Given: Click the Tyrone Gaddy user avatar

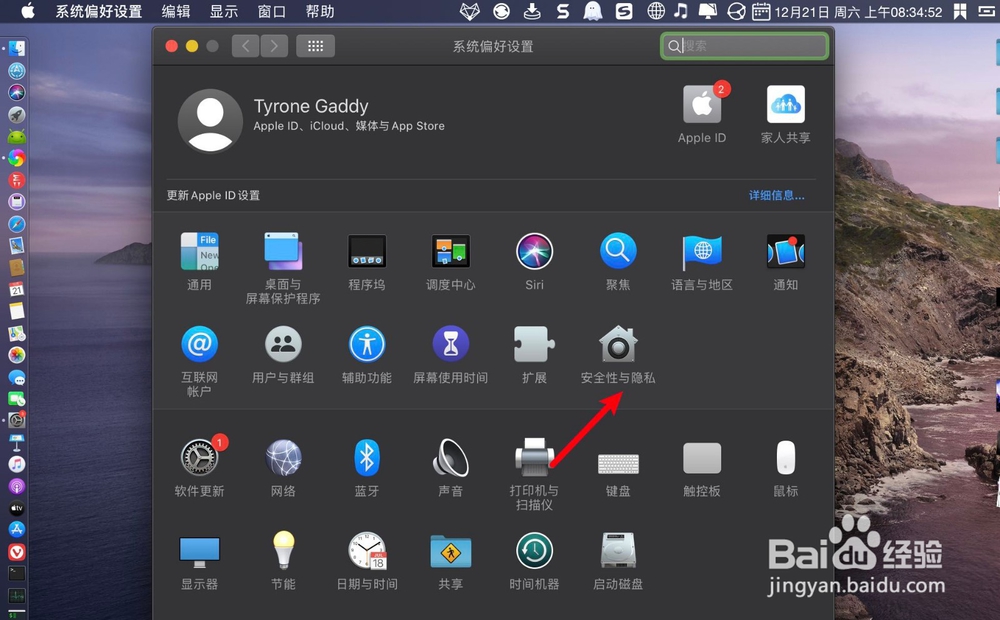Looking at the screenshot, I should [x=210, y=121].
